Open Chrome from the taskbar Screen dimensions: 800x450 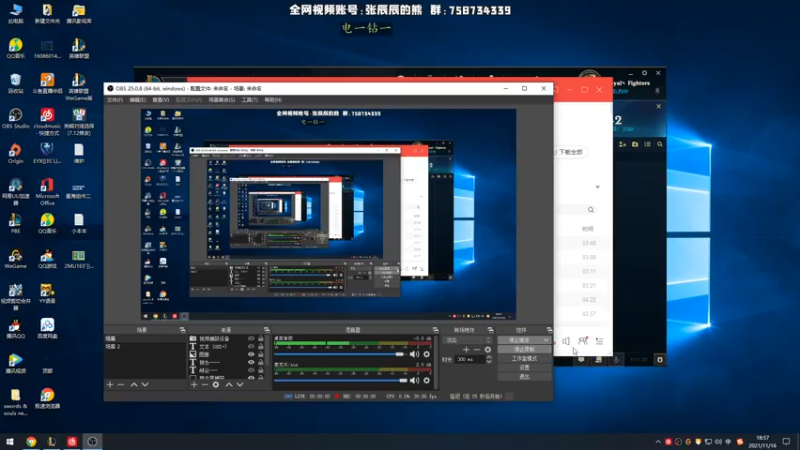(x=31, y=442)
